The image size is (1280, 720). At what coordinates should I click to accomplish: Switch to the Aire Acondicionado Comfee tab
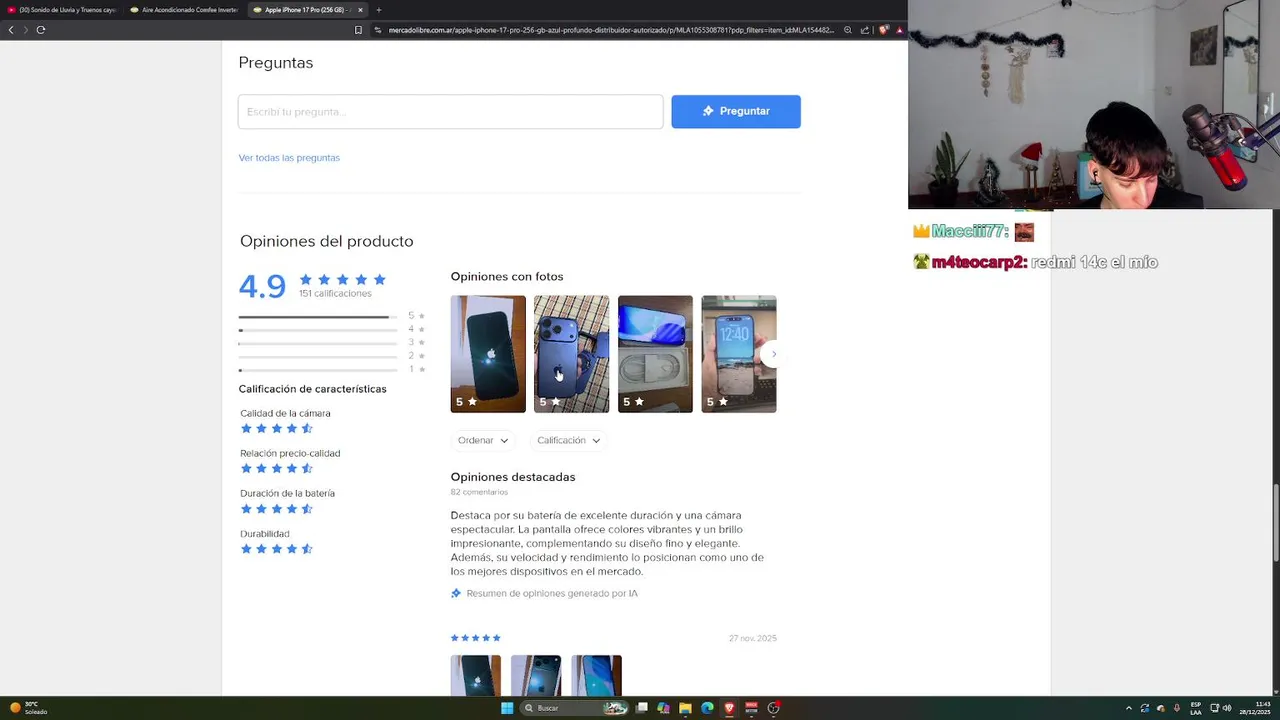[x=184, y=10]
